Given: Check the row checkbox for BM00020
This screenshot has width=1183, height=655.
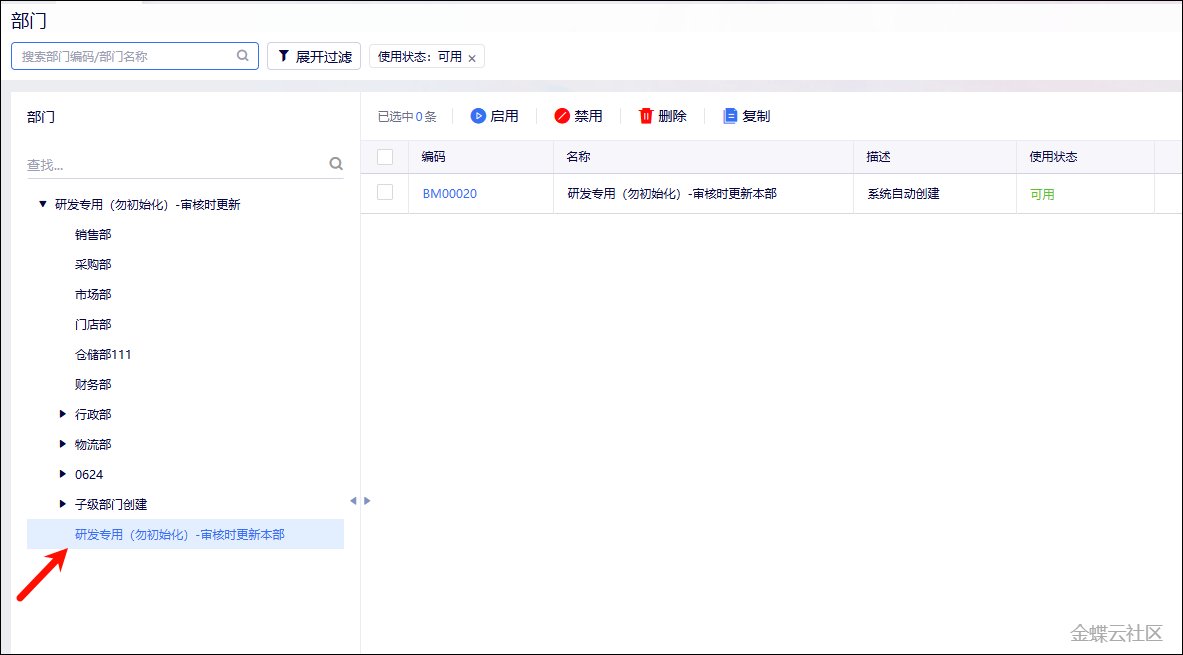Looking at the screenshot, I should (x=385, y=192).
